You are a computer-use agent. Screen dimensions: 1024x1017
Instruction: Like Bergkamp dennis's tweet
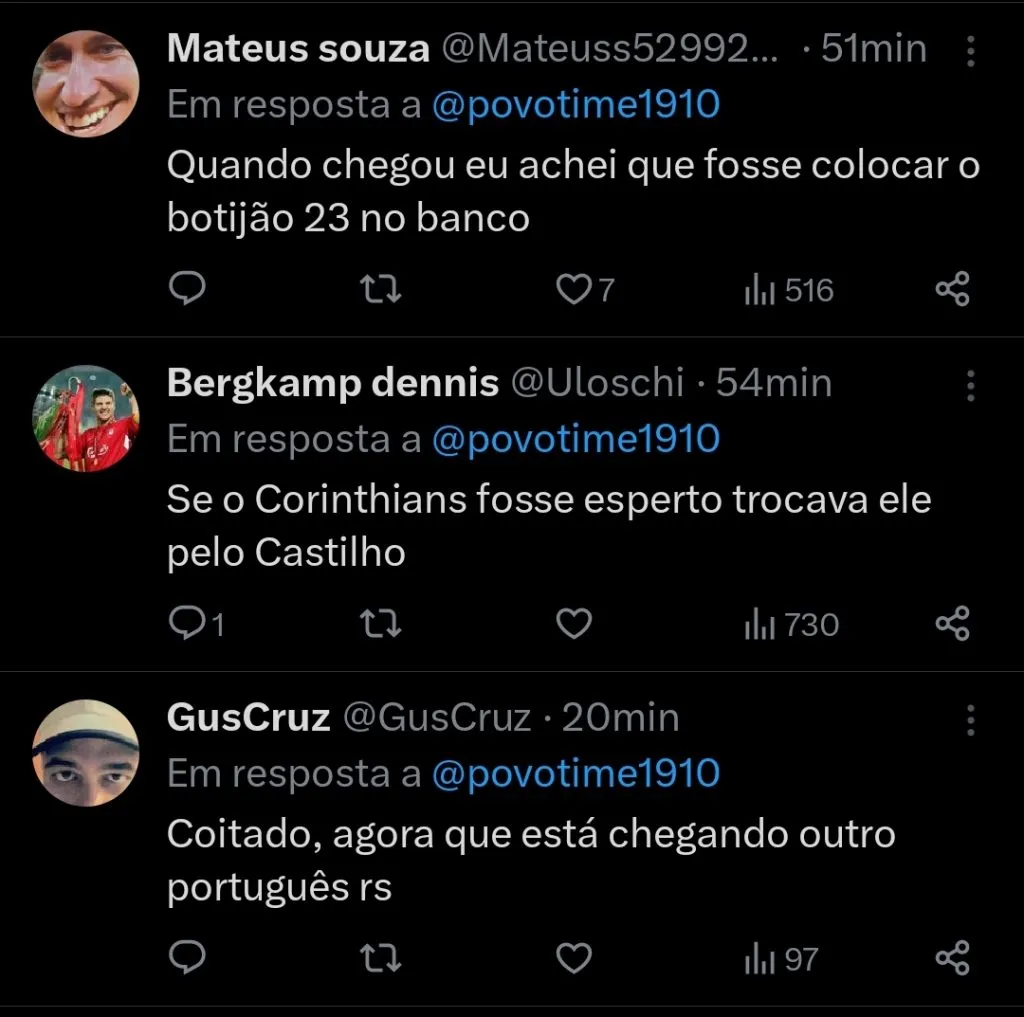(573, 623)
